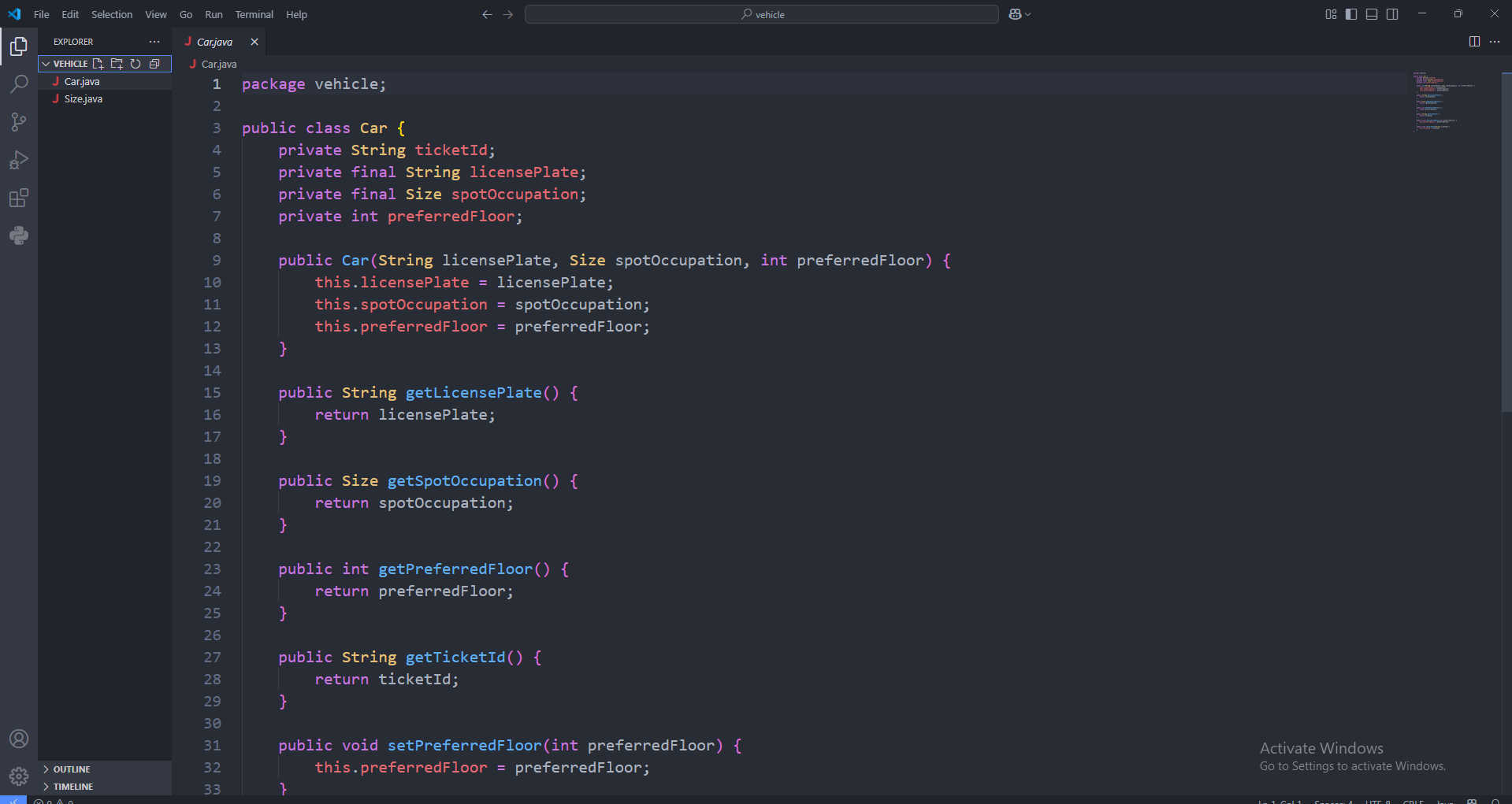Screen dimensions: 1512x804
Task: Open the Search view in the activity bar
Action: (19, 83)
